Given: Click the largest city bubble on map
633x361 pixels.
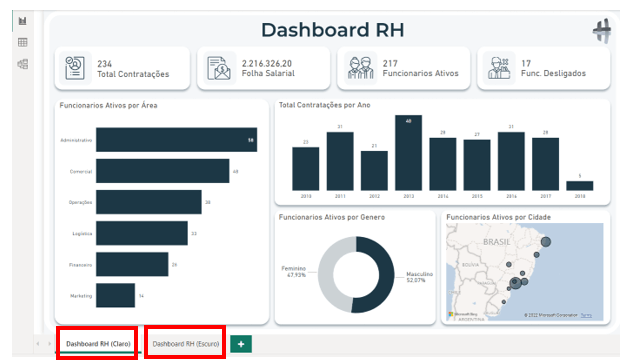Looking at the screenshot, I should pos(515,283).
